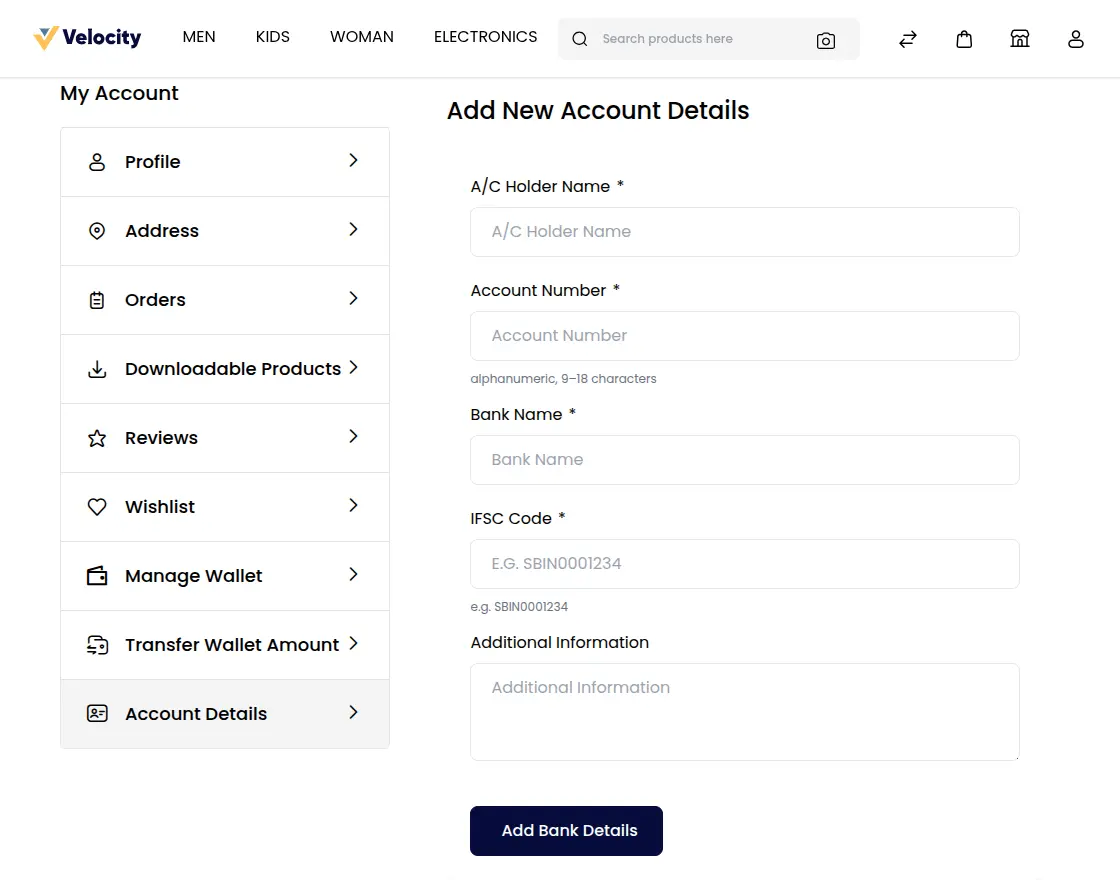Viewport: 1120px width, 880px height.
Task: Click the Address location pin icon
Action: tap(96, 230)
